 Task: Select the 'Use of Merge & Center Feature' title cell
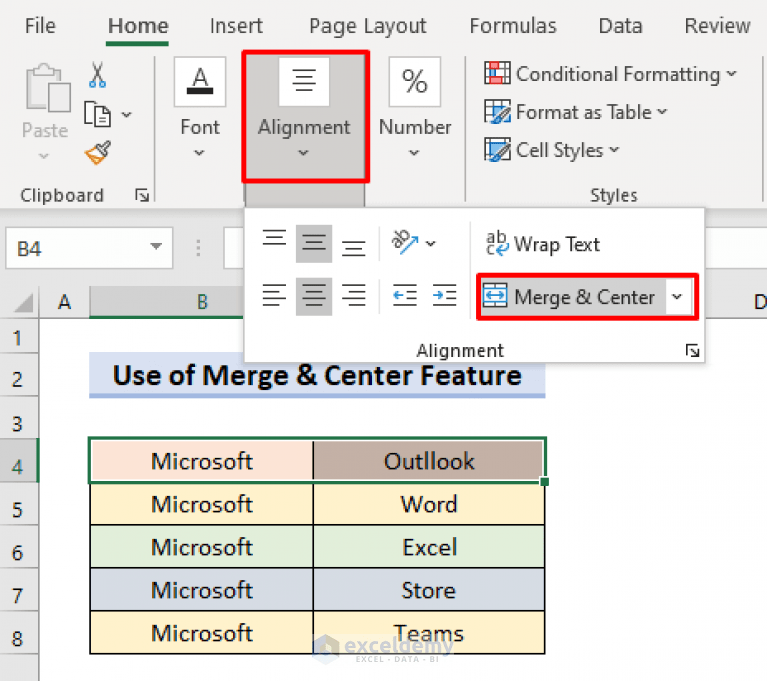click(x=317, y=375)
